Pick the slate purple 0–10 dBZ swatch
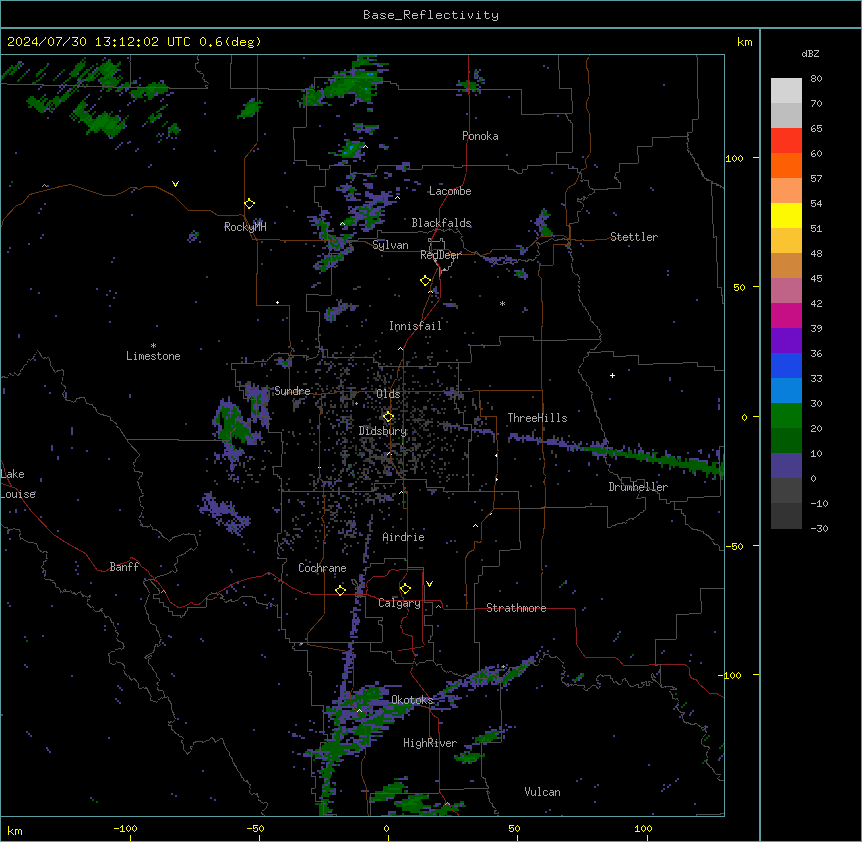Screen dimensions: 862x842 pyautogui.click(x=786, y=466)
